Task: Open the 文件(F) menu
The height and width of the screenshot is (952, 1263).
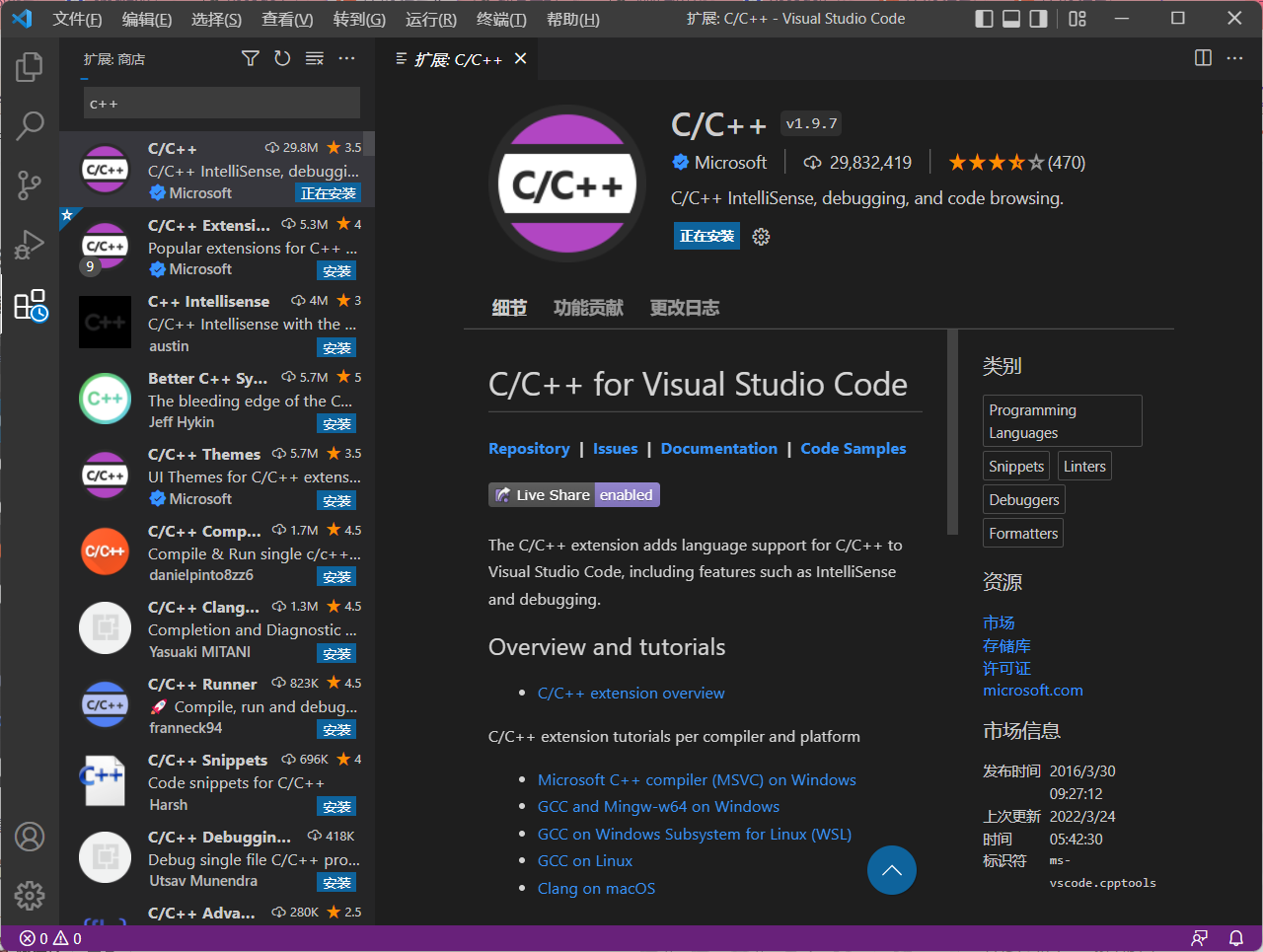Action: coord(77,19)
